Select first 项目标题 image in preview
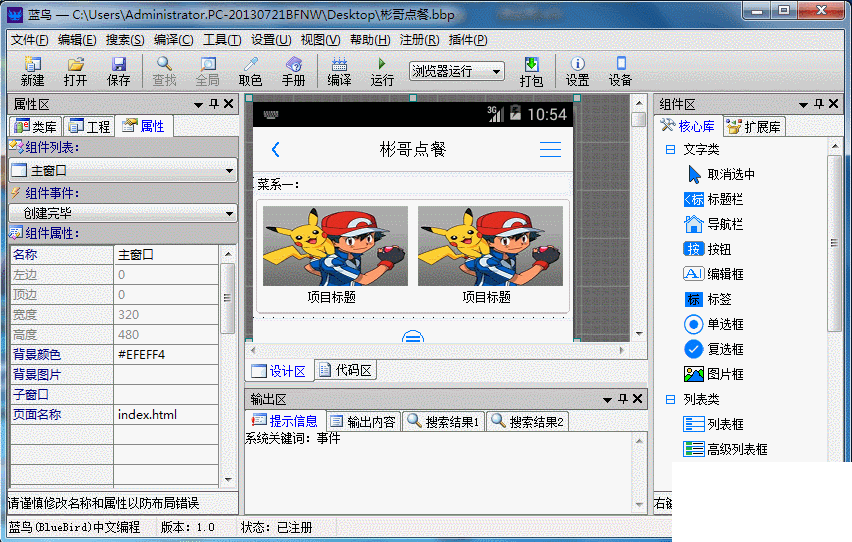The width and height of the screenshot is (852, 542). pyautogui.click(x=335, y=246)
